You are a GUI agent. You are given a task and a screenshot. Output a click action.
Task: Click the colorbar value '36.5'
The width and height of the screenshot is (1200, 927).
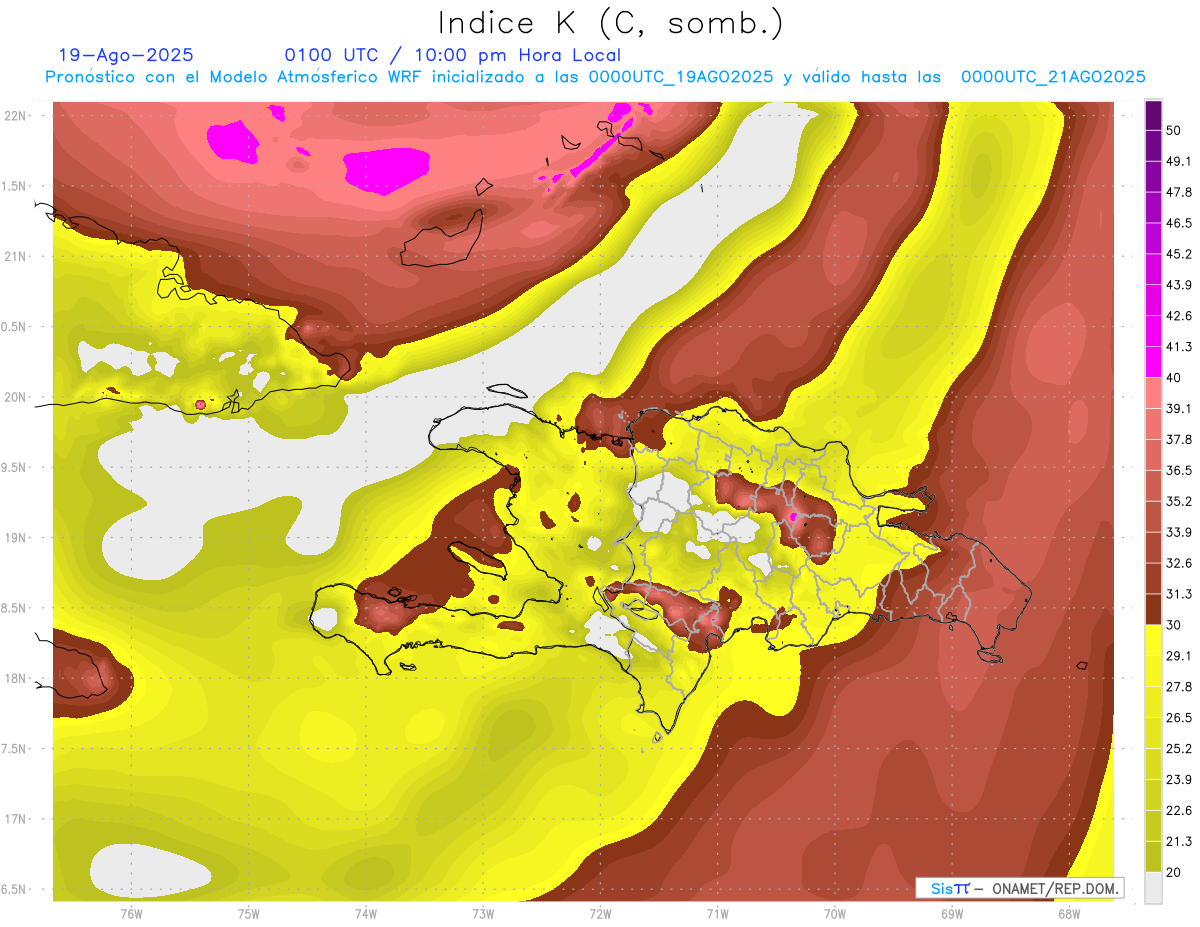point(1179,470)
